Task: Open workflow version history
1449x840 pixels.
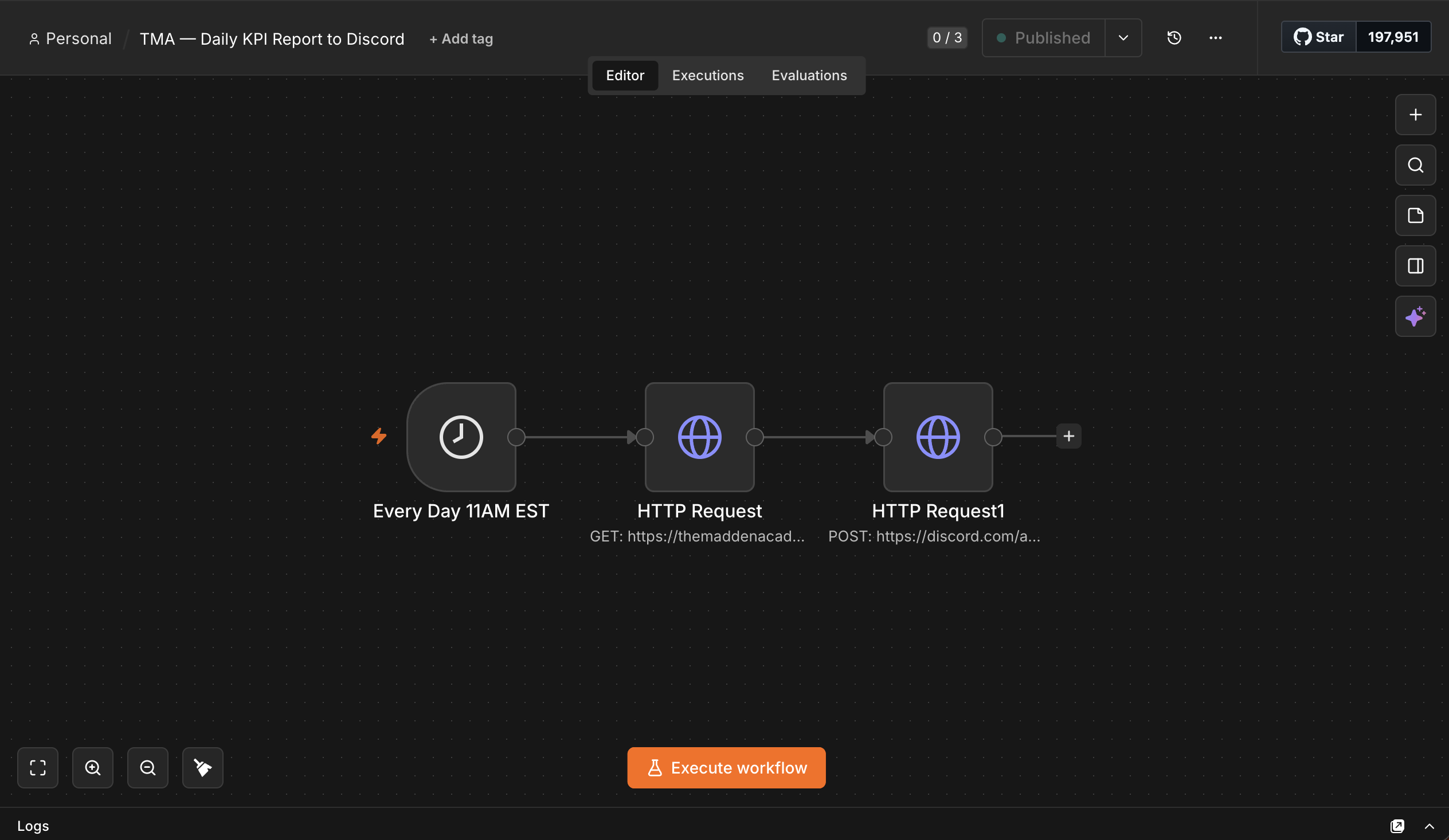Action: click(x=1174, y=38)
